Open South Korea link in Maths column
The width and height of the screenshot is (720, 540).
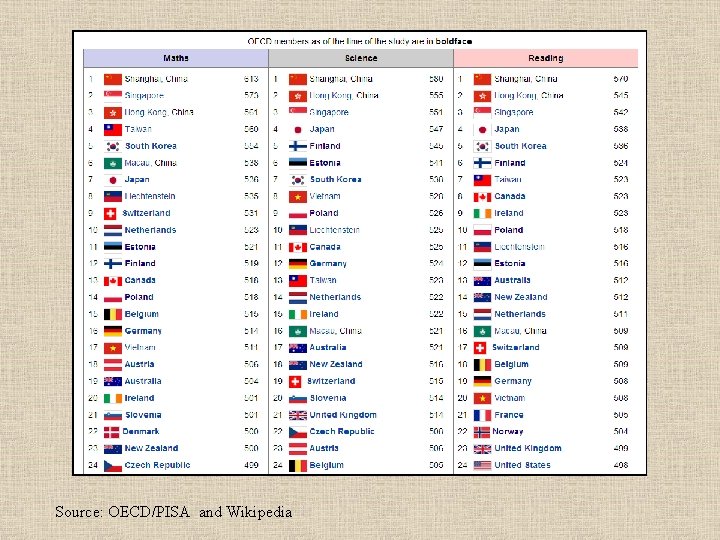pyautogui.click(x=151, y=146)
